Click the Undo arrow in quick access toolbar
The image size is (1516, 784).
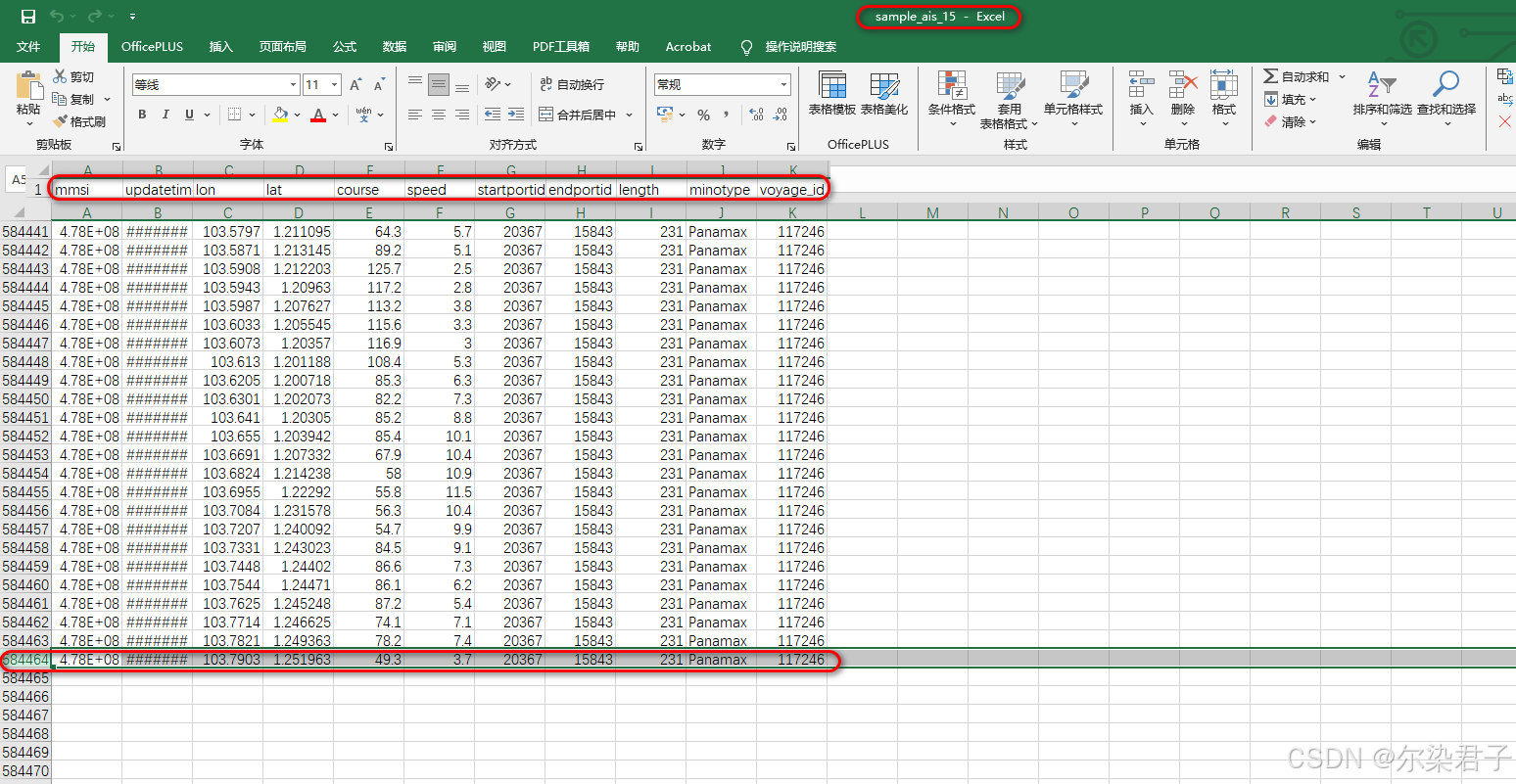tap(56, 17)
